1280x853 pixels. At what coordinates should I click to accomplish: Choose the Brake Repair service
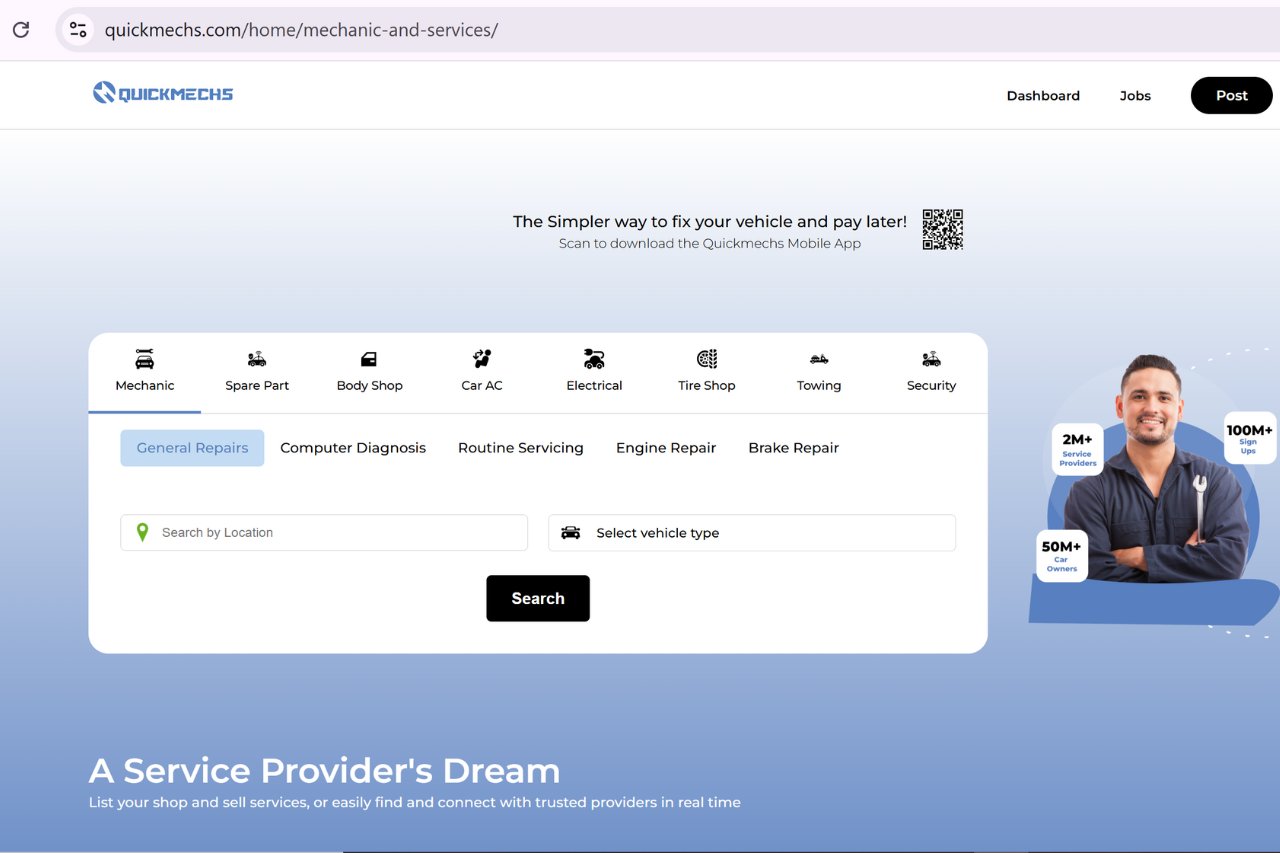[x=793, y=448]
